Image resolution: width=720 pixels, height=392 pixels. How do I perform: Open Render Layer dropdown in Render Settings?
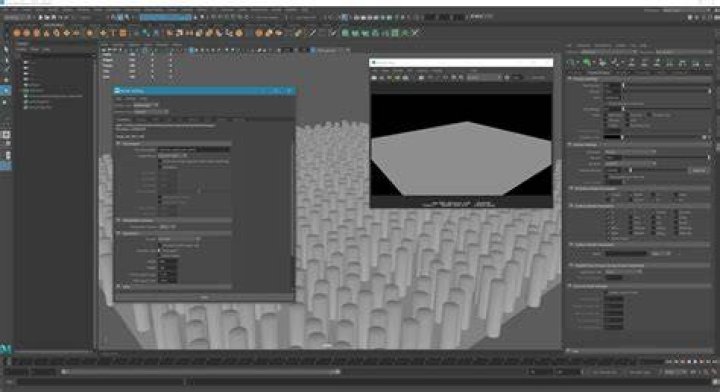(146, 105)
